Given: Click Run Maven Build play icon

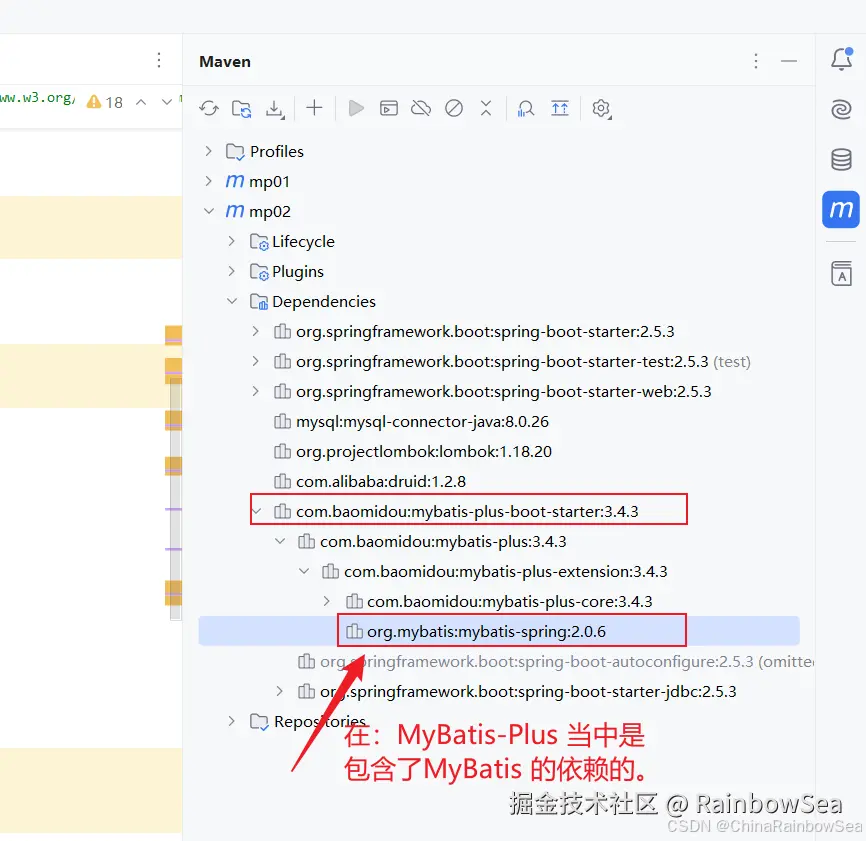Looking at the screenshot, I should click(x=356, y=108).
